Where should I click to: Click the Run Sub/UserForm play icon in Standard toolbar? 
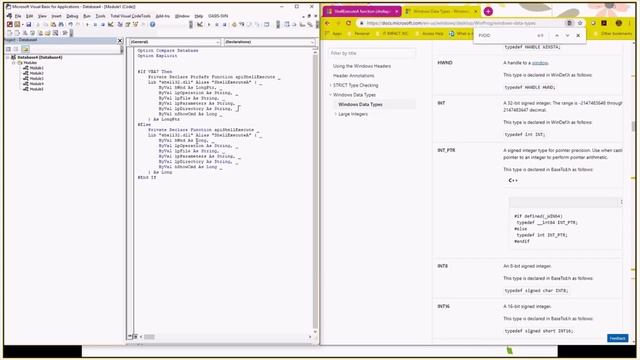tap(87, 24)
